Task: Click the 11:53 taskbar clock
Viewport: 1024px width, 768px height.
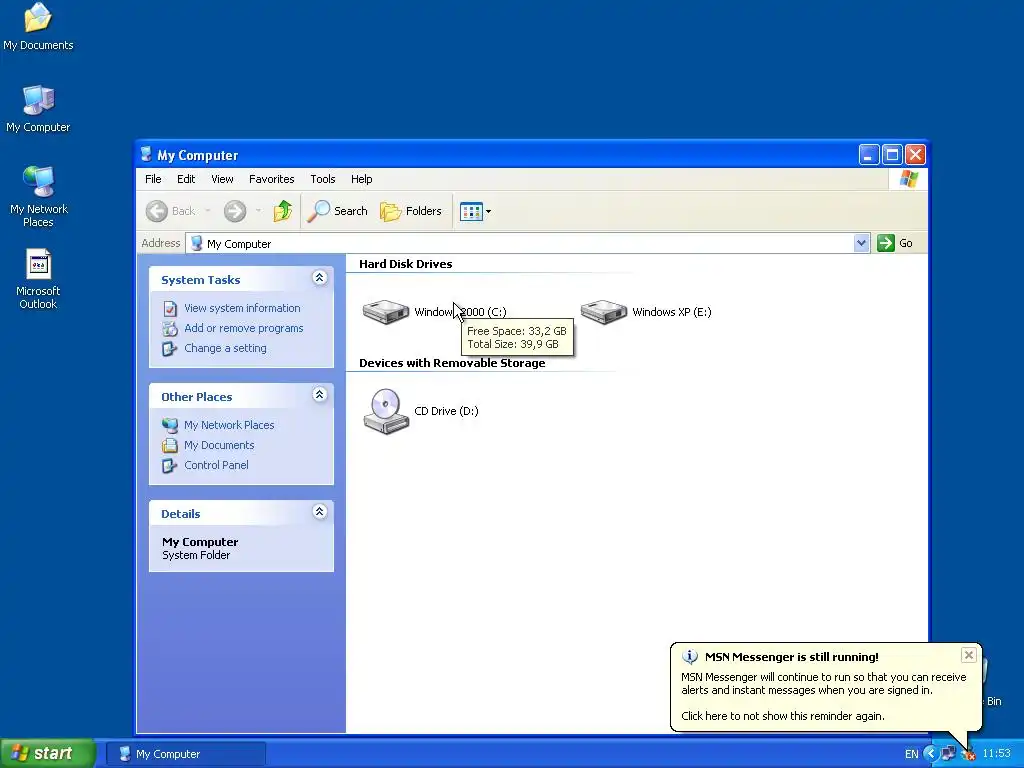Action: (x=997, y=754)
